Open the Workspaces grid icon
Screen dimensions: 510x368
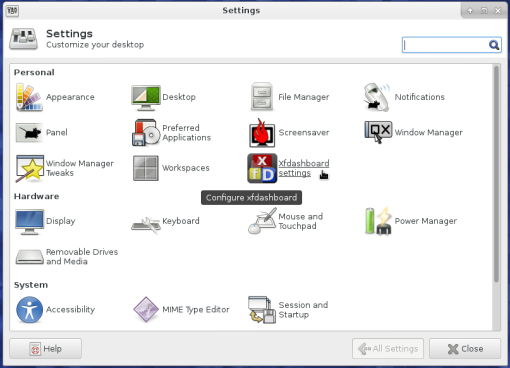click(x=146, y=168)
